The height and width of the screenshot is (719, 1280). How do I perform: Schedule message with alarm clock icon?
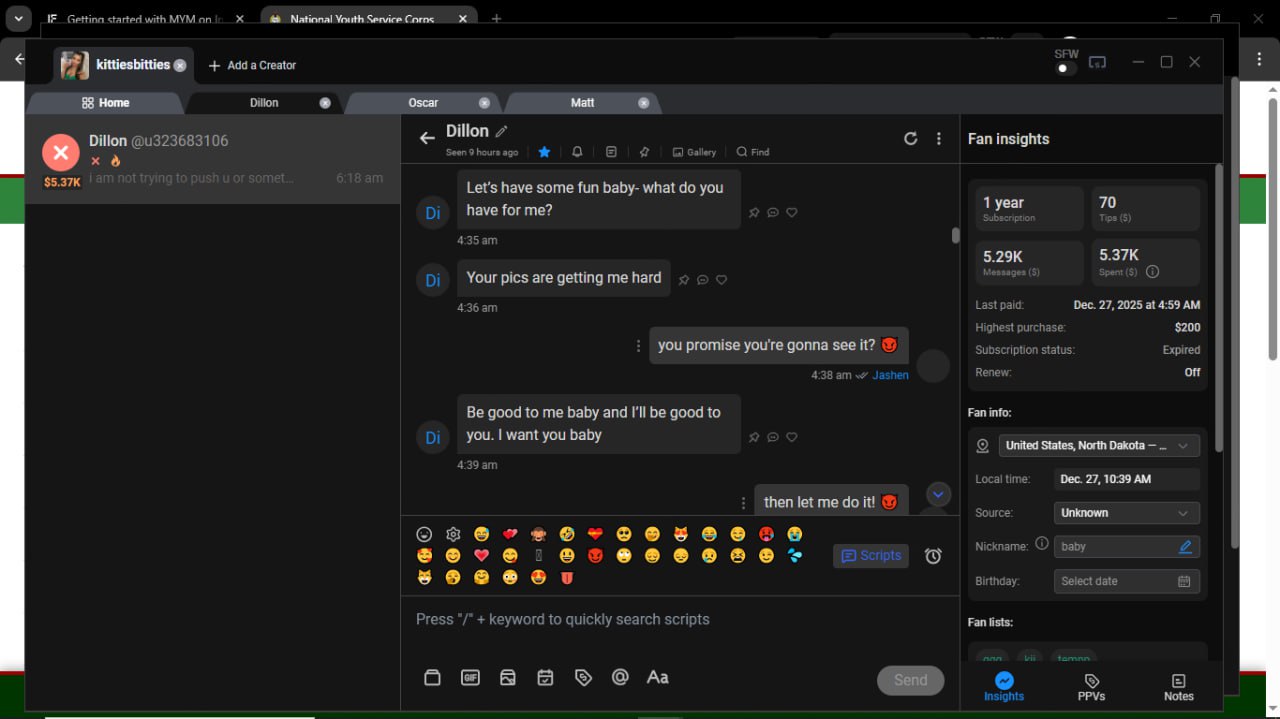pyautogui.click(x=933, y=556)
